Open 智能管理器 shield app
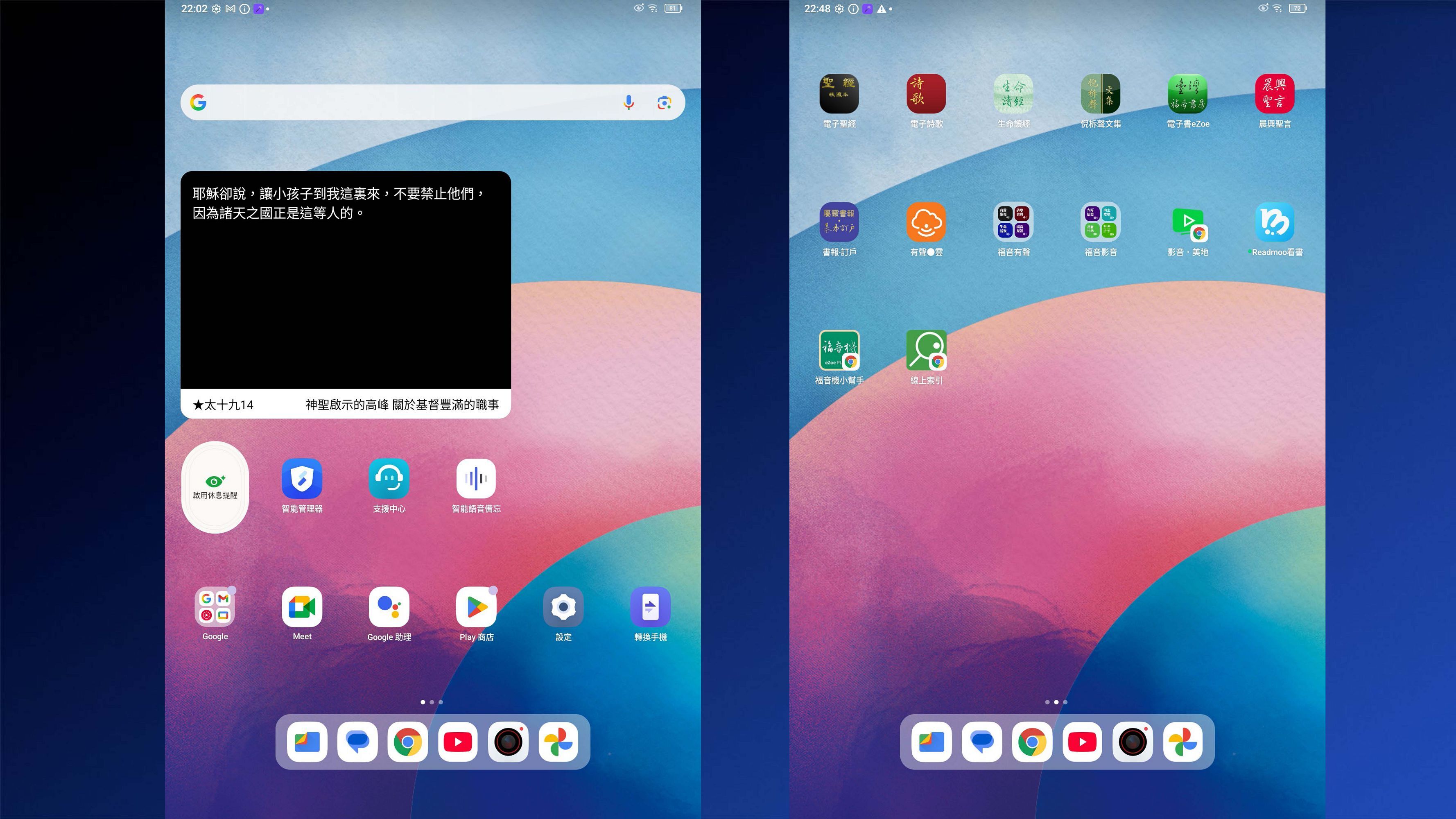The width and height of the screenshot is (1456, 819). [302, 479]
